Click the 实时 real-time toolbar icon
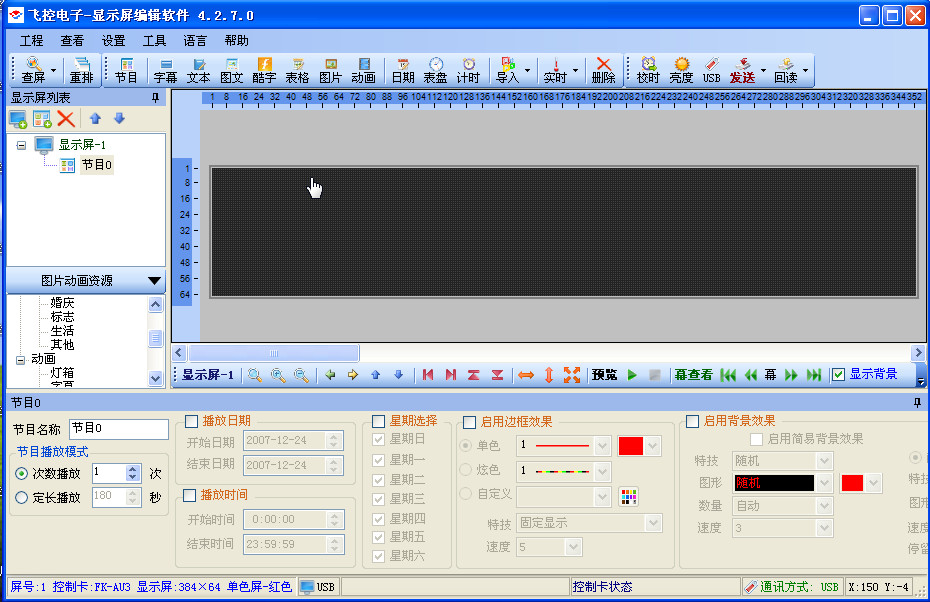 (x=555, y=70)
